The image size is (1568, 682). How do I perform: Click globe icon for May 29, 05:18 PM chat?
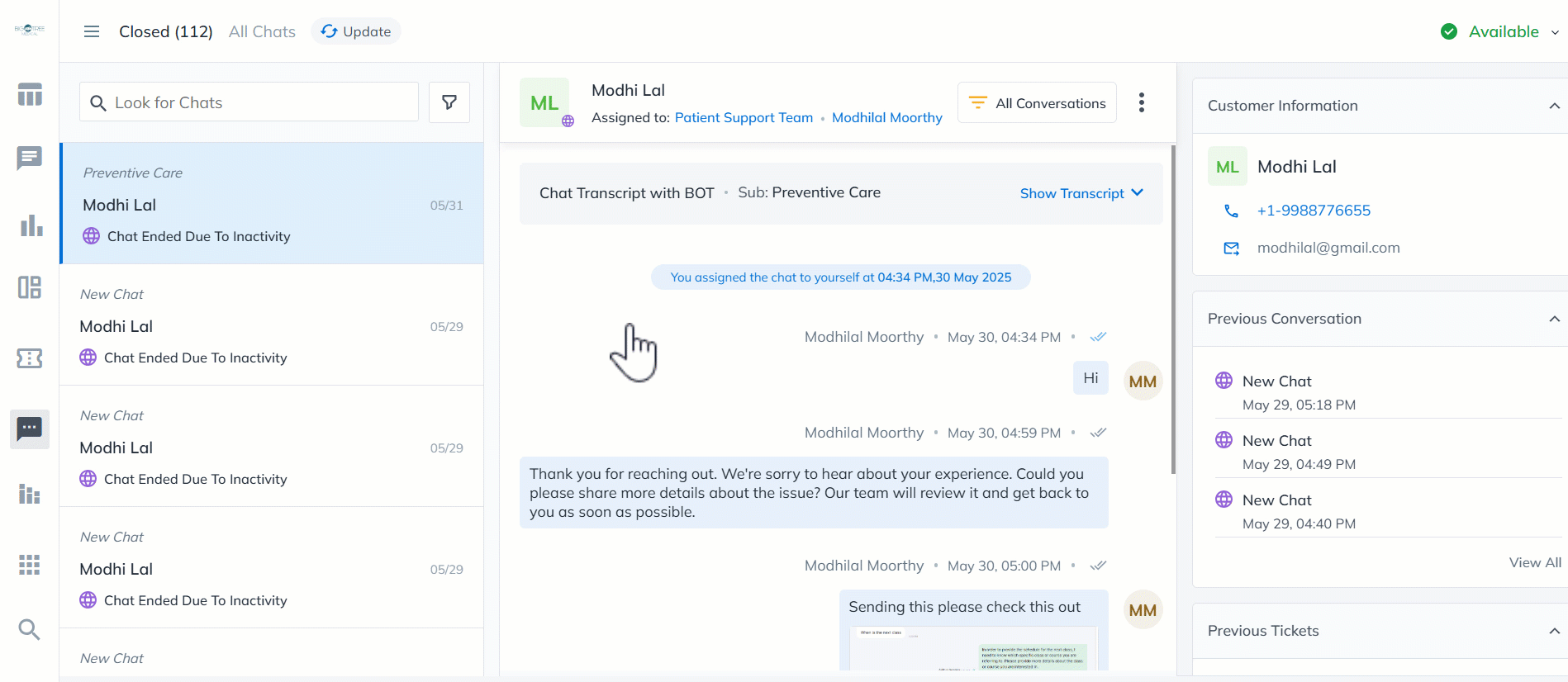[1224, 381]
